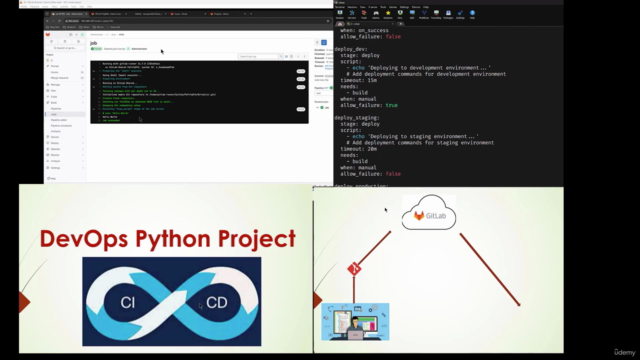
Task: Click the Administrator user link under job title
Action: tap(139, 49)
